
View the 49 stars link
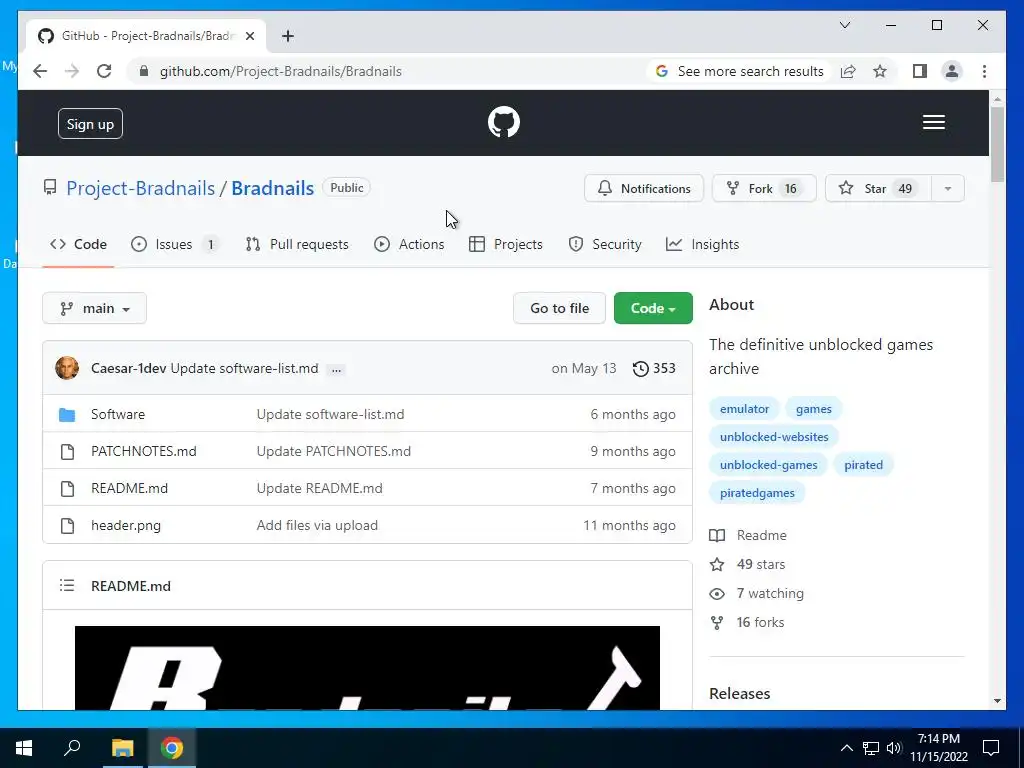point(748,564)
